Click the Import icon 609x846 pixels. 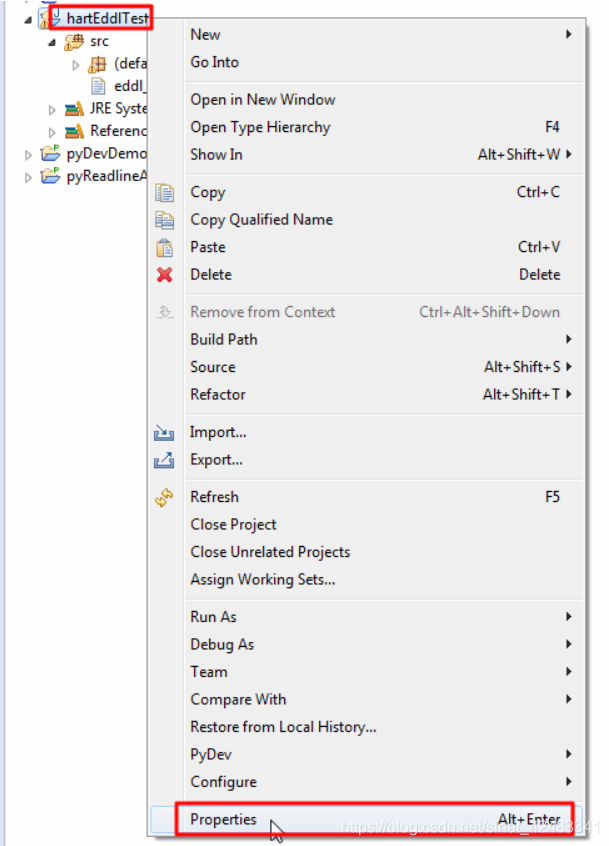(x=164, y=433)
